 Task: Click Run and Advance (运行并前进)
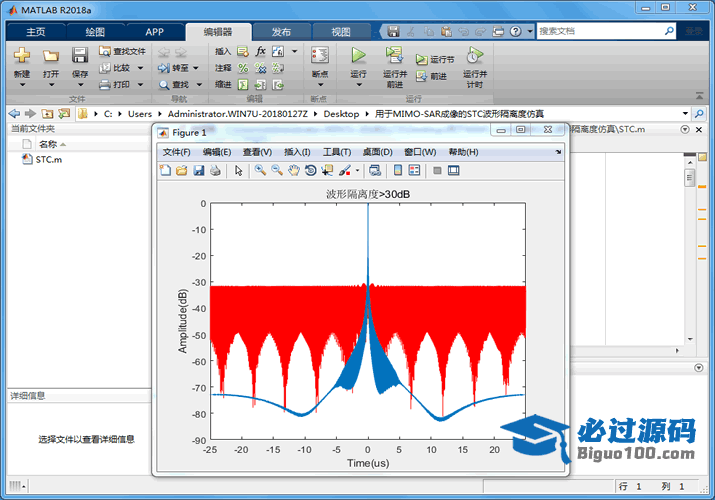pyautogui.click(x=394, y=67)
